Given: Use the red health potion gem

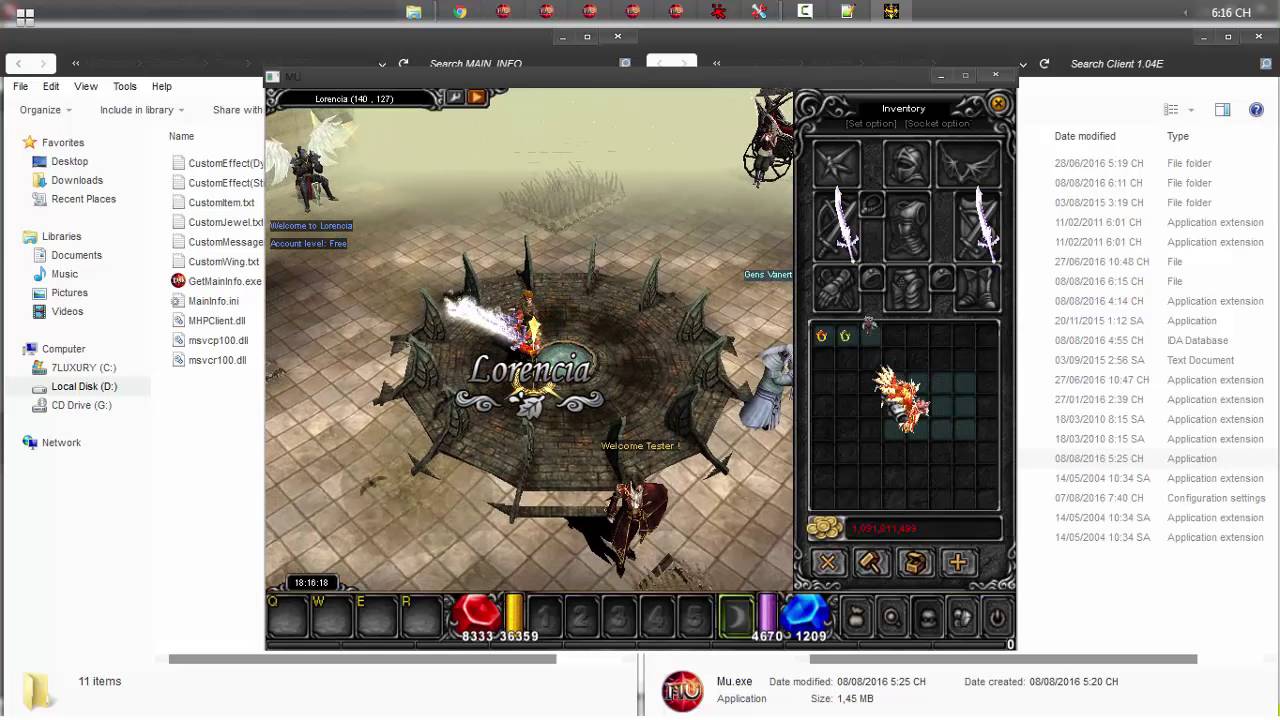Looking at the screenshot, I should click(477, 613).
